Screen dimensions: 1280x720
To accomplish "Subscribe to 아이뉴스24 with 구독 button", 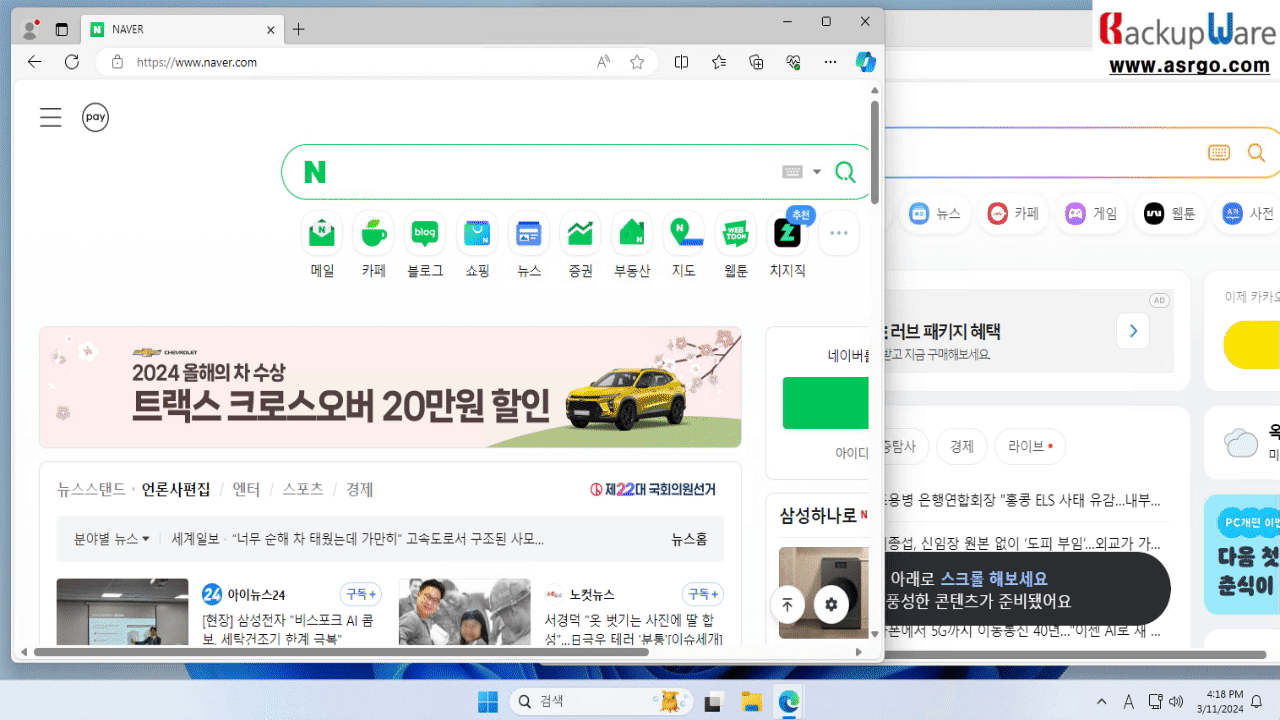I will tap(361, 594).
